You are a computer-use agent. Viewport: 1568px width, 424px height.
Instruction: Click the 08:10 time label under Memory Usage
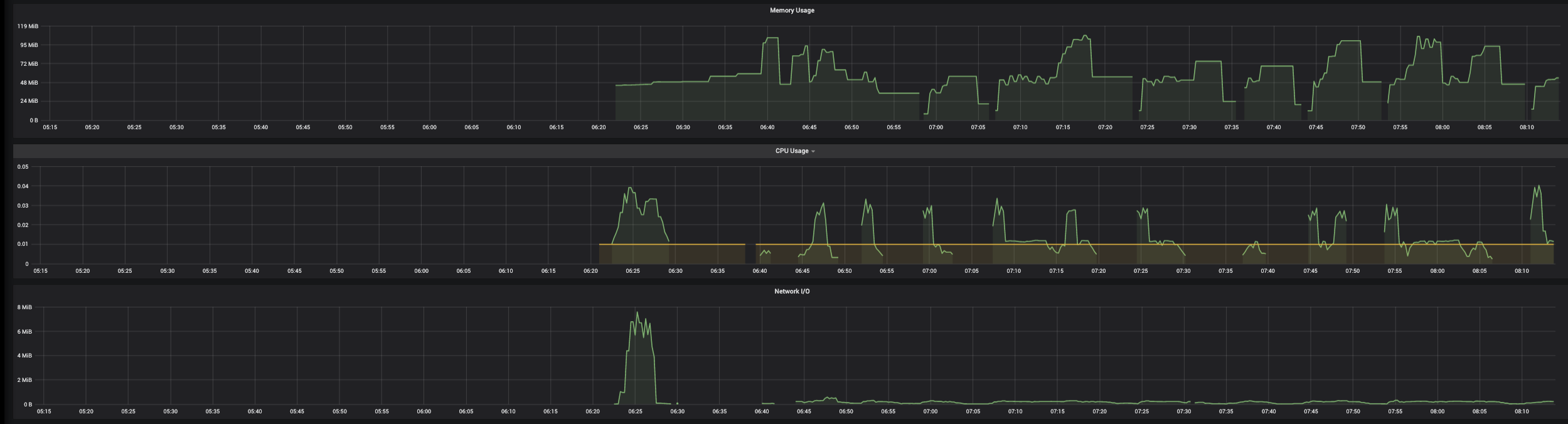point(1527,127)
